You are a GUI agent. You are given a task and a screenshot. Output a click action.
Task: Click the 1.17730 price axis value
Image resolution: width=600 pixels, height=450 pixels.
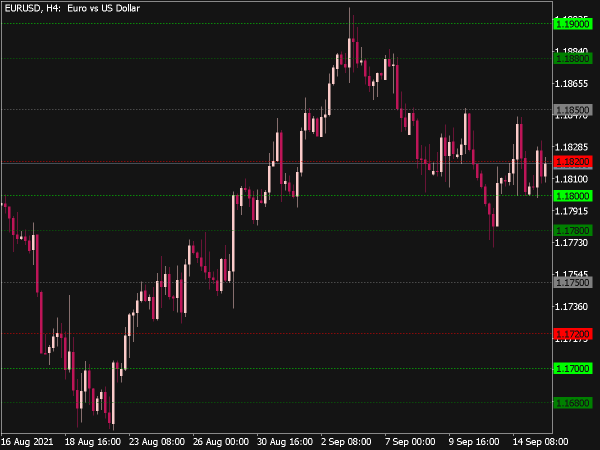[x=571, y=243]
